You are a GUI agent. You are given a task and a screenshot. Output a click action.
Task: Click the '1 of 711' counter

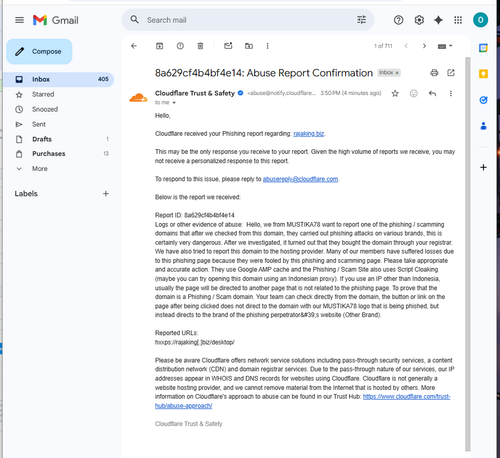click(383, 46)
